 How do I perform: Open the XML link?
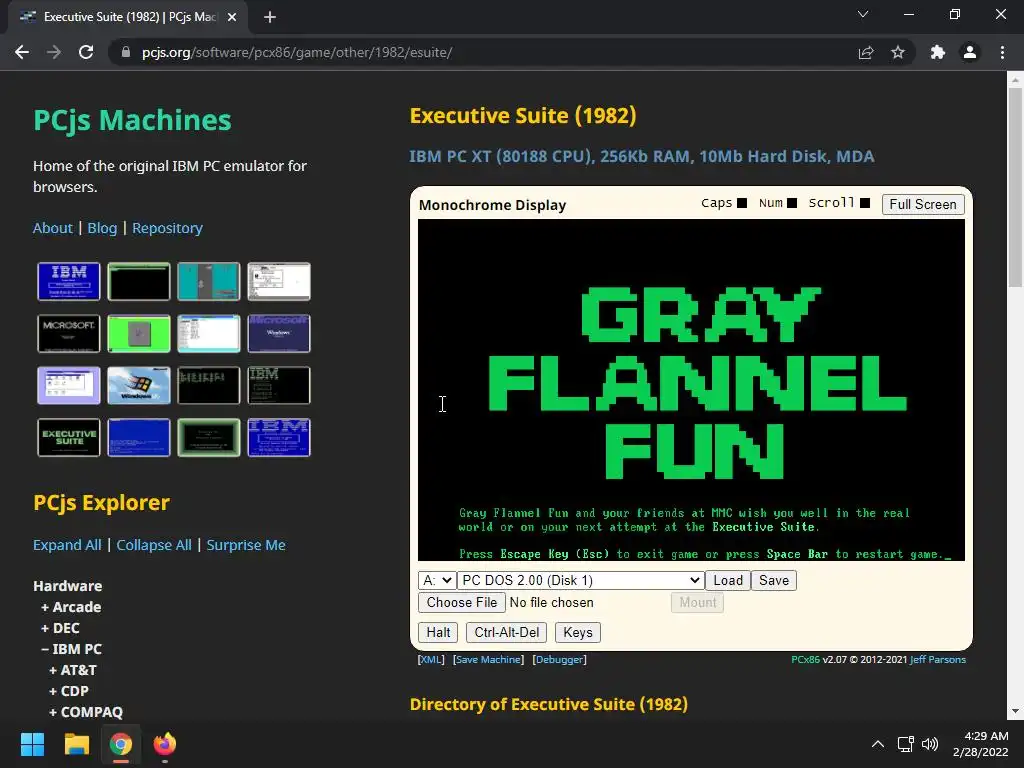pyautogui.click(x=431, y=660)
